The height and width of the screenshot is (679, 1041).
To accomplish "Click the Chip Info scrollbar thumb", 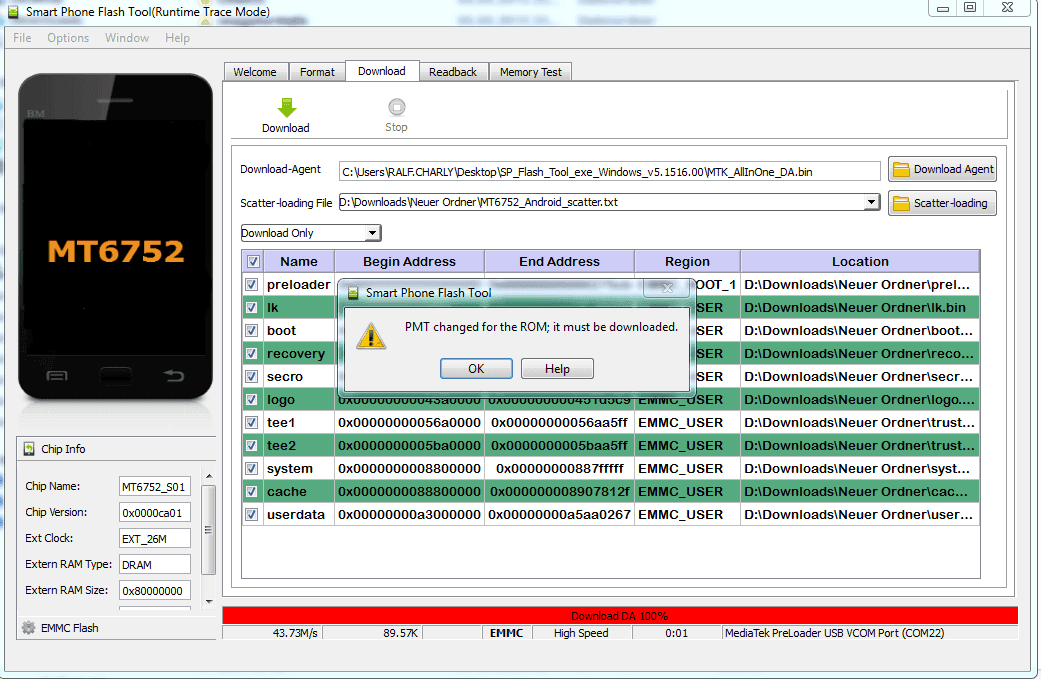I will [208, 530].
